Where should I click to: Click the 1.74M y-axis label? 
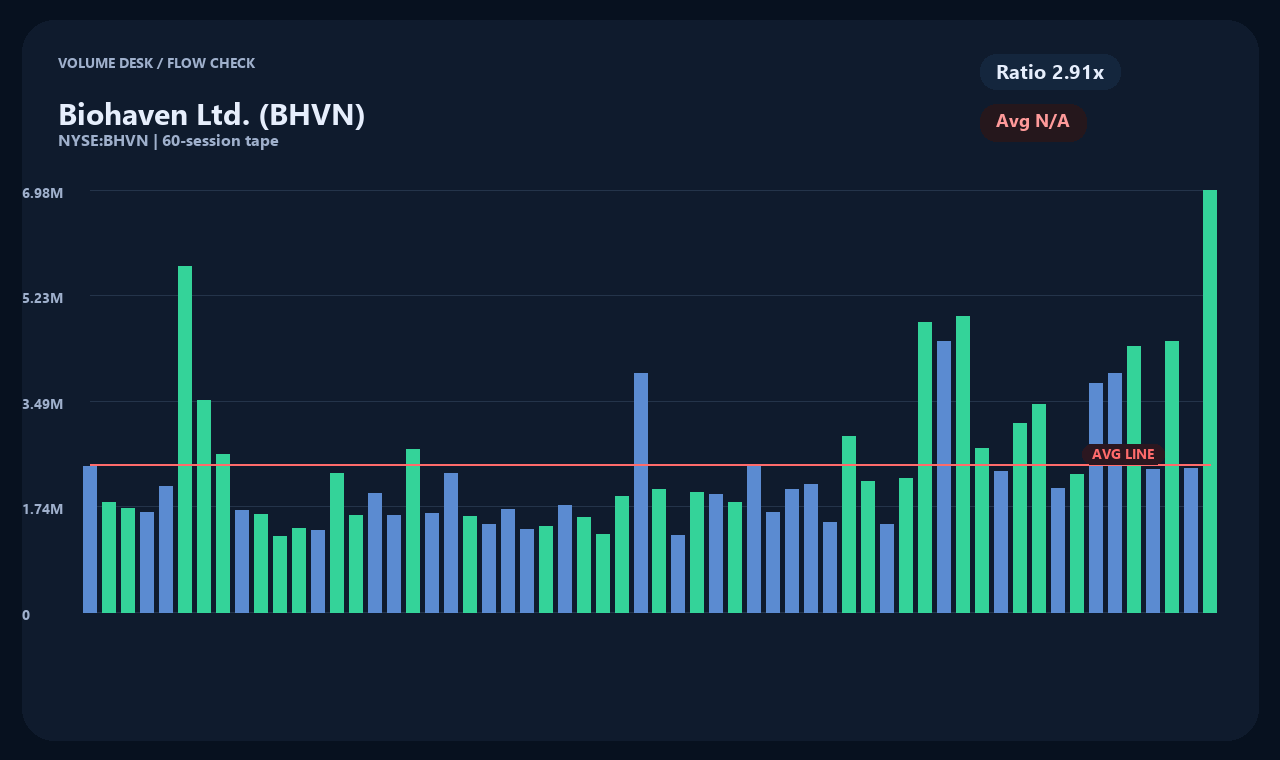pos(43,509)
